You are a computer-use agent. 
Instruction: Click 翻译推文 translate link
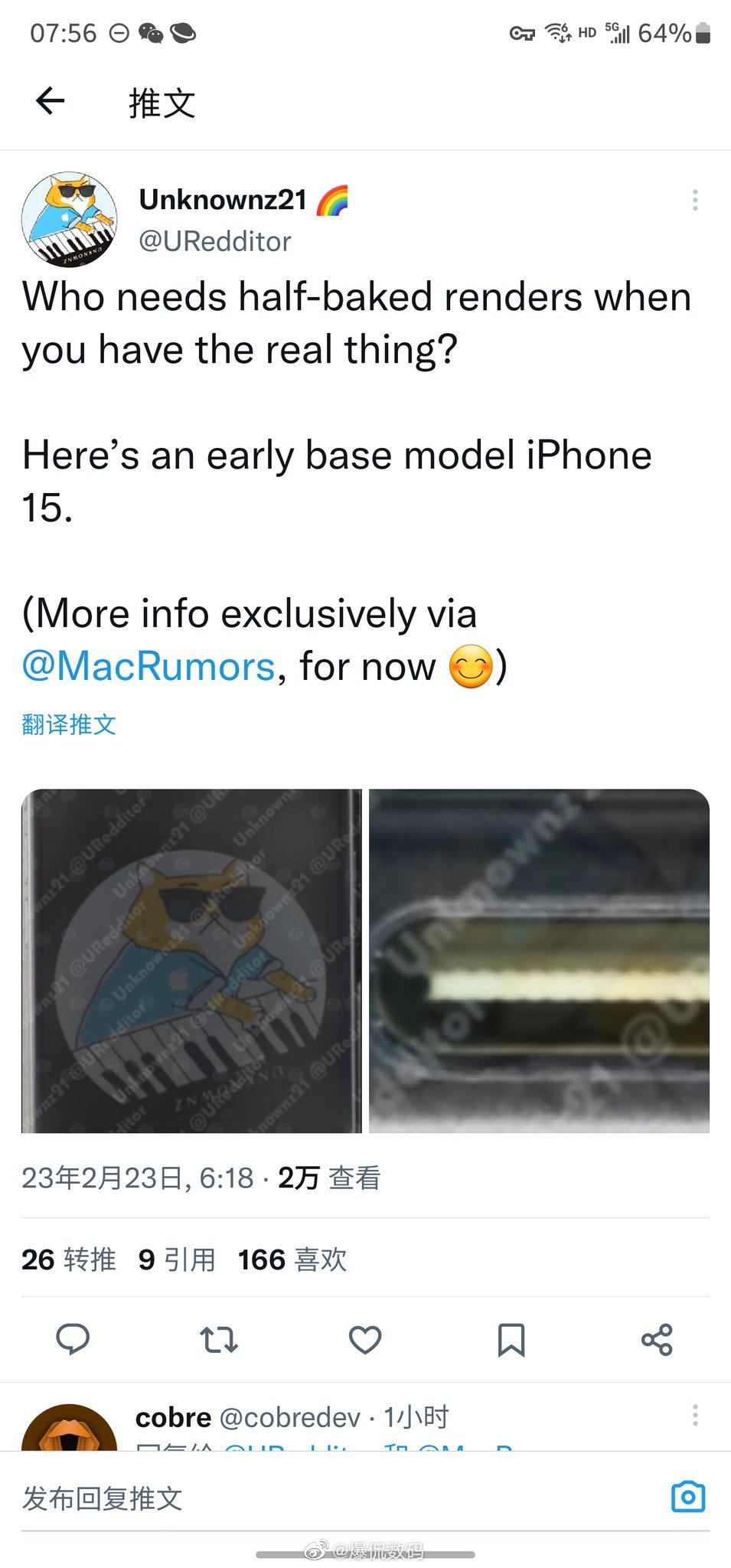(69, 724)
